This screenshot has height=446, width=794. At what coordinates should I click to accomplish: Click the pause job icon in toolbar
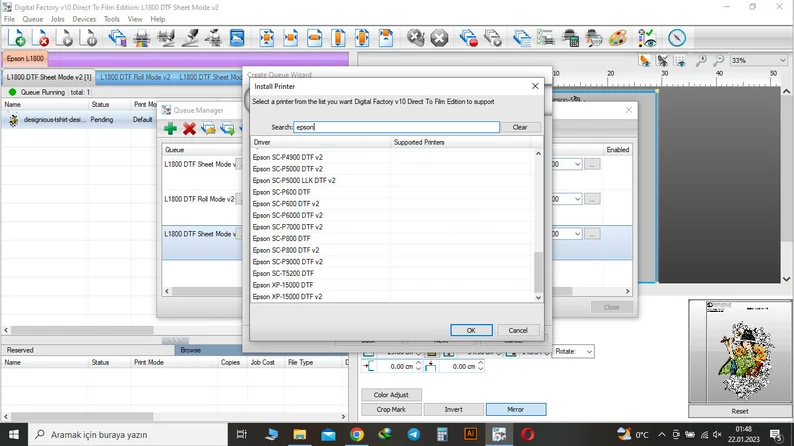[x=89, y=38]
